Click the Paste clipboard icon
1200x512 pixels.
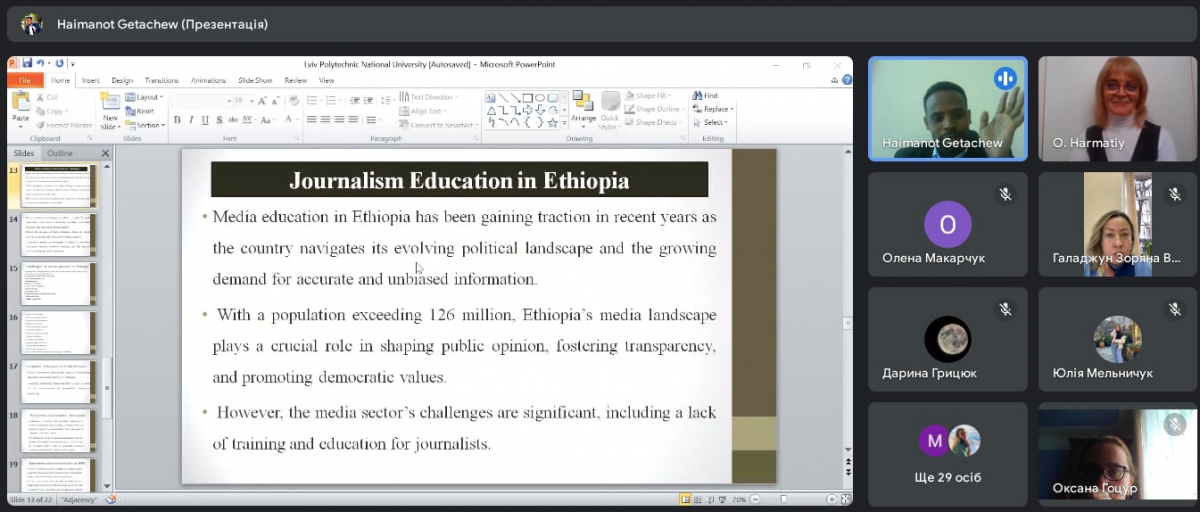(x=20, y=104)
